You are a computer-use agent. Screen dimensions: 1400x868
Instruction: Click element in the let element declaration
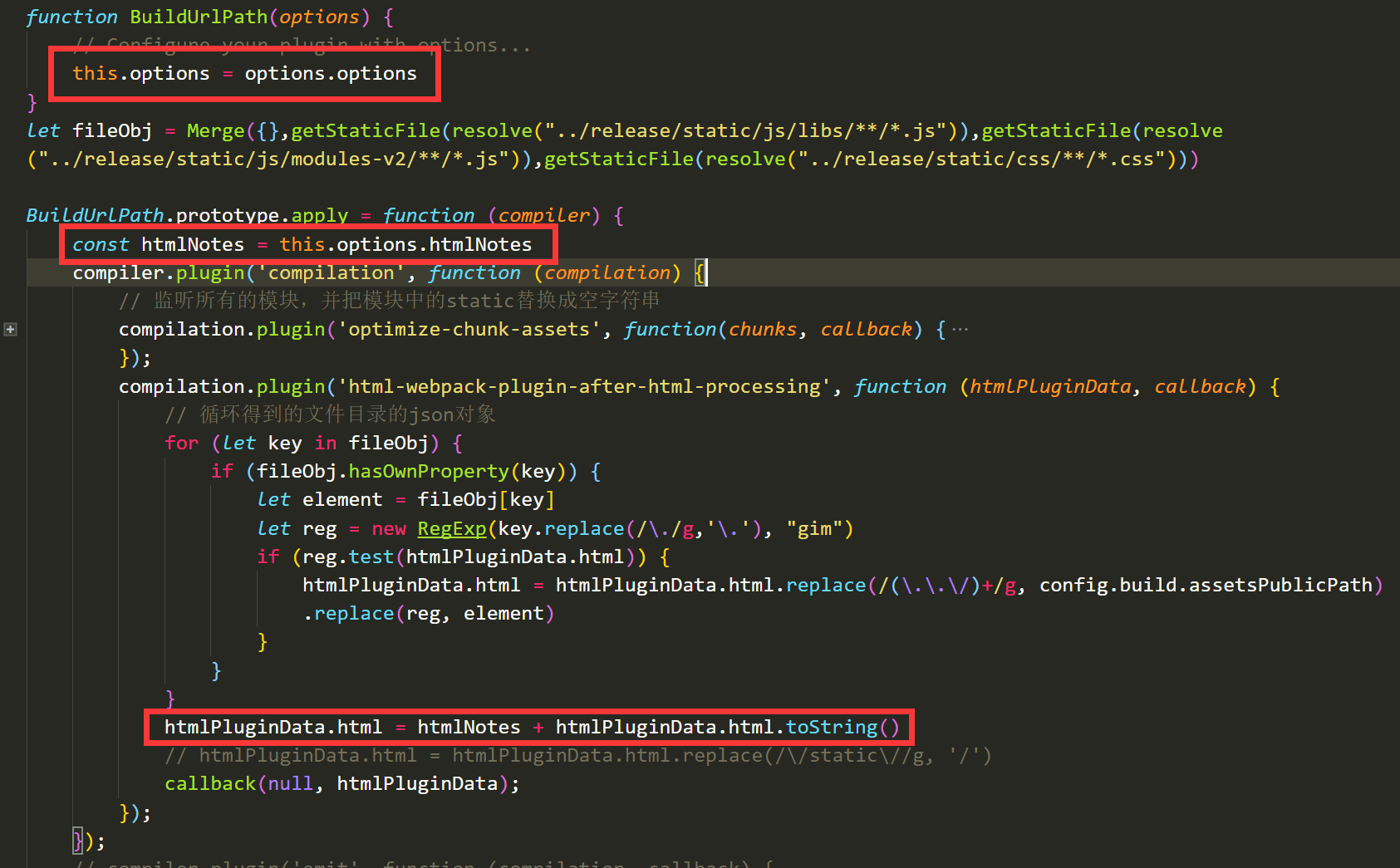pyautogui.click(x=342, y=499)
